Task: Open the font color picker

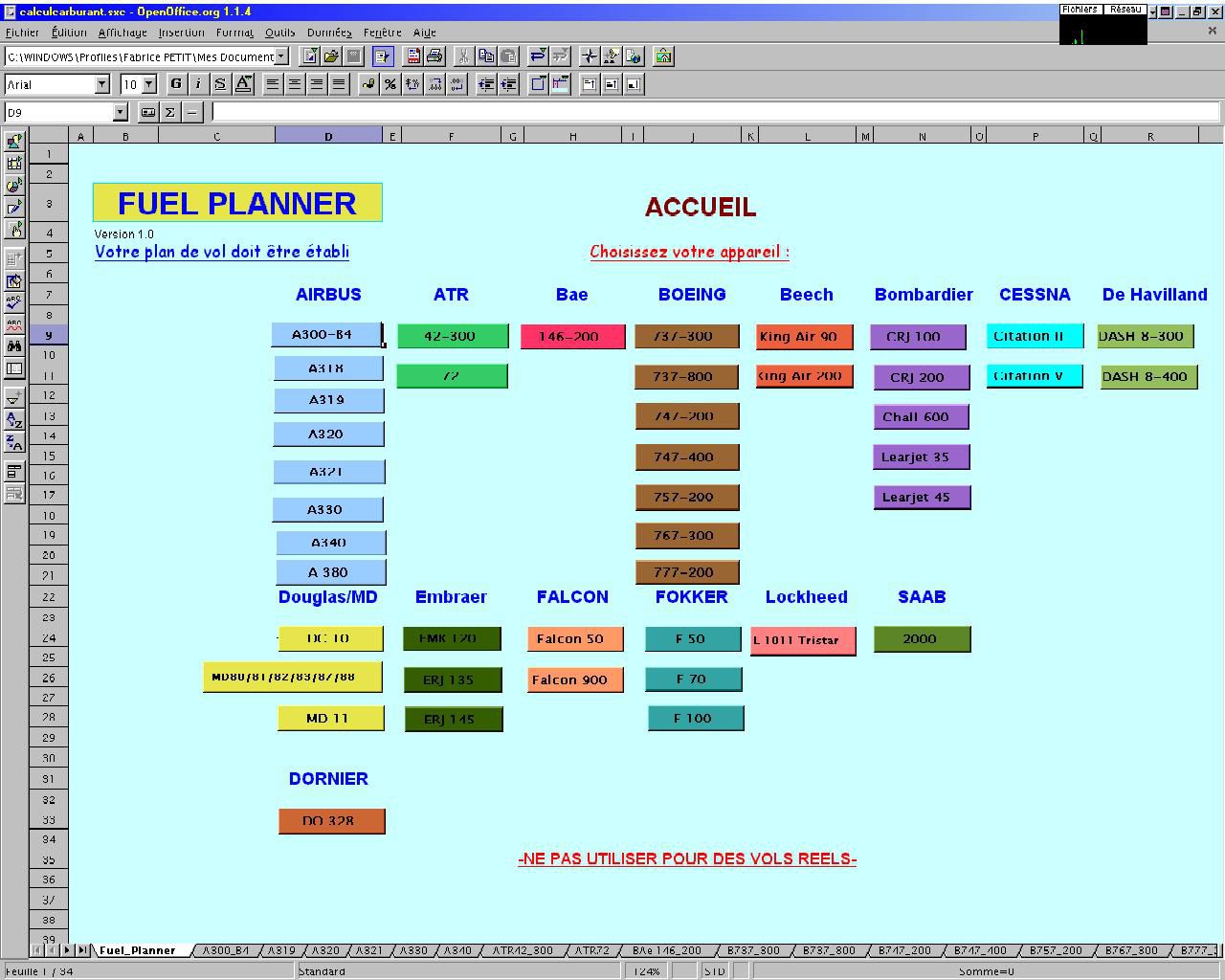Action: pyautogui.click(x=242, y=84)
